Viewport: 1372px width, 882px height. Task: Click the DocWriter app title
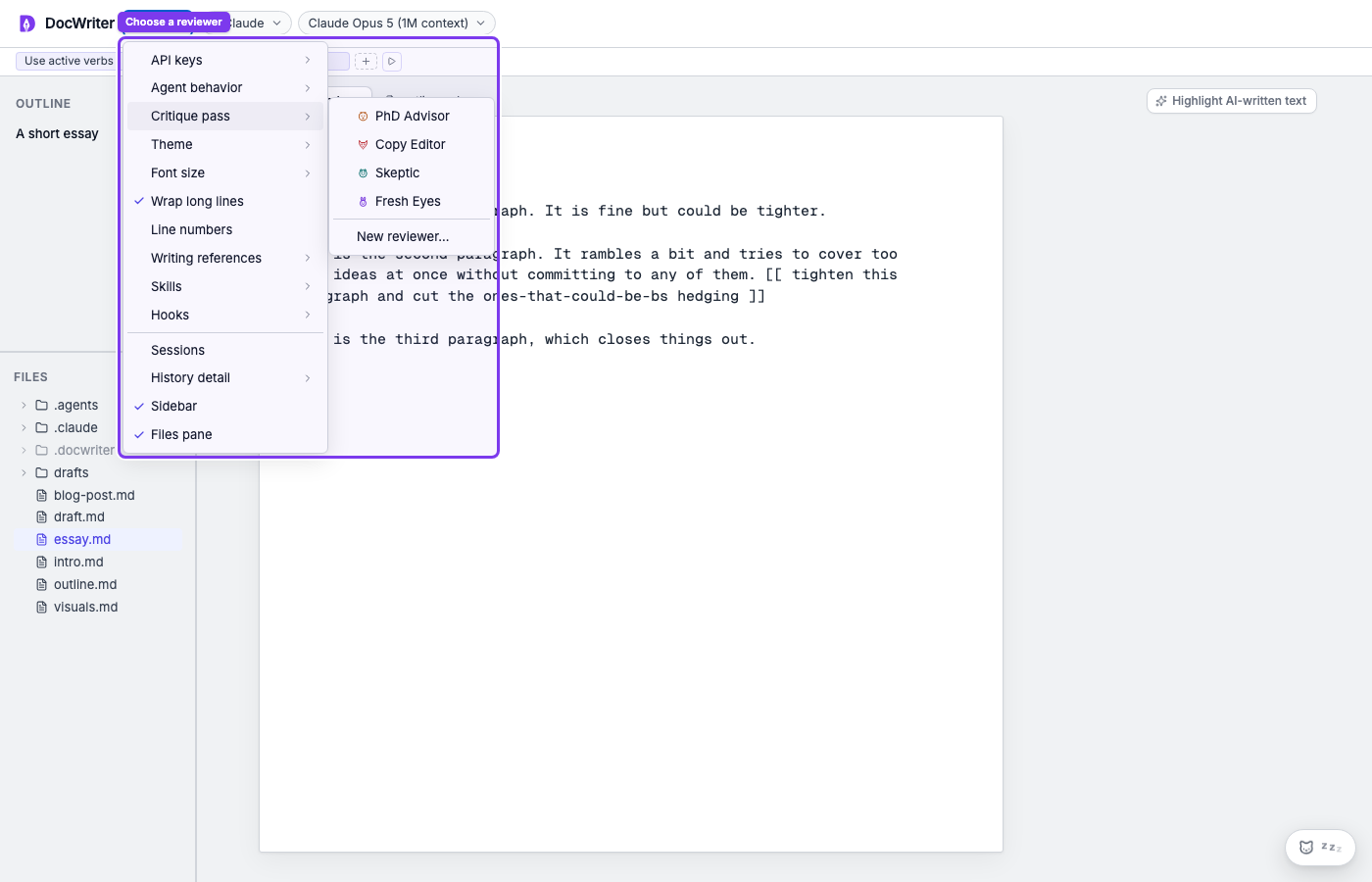click(x=79, y=24)
